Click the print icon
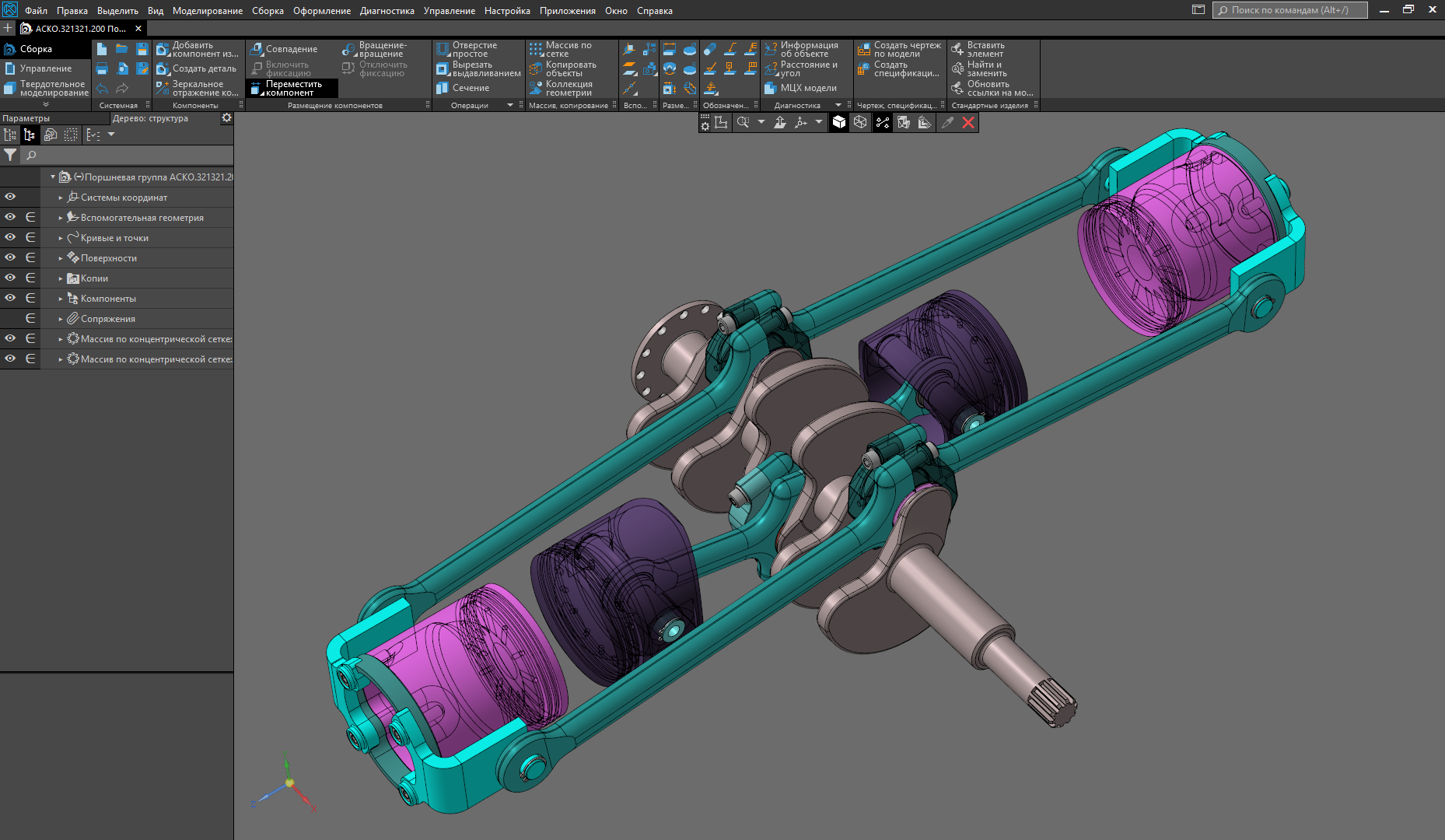Screen dimensions: 1445x840 pos(102,68)
